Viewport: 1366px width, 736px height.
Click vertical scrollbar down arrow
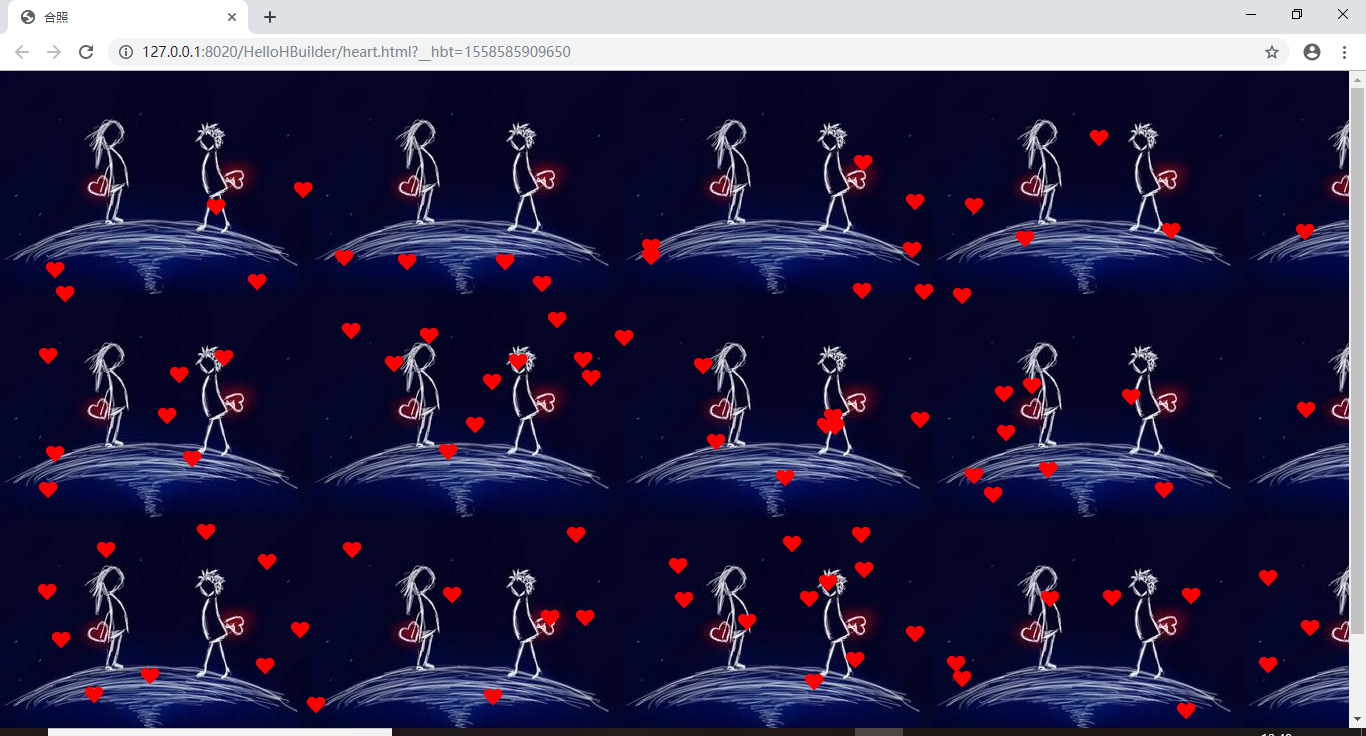pyautogui.click(x=1358, y=719)
